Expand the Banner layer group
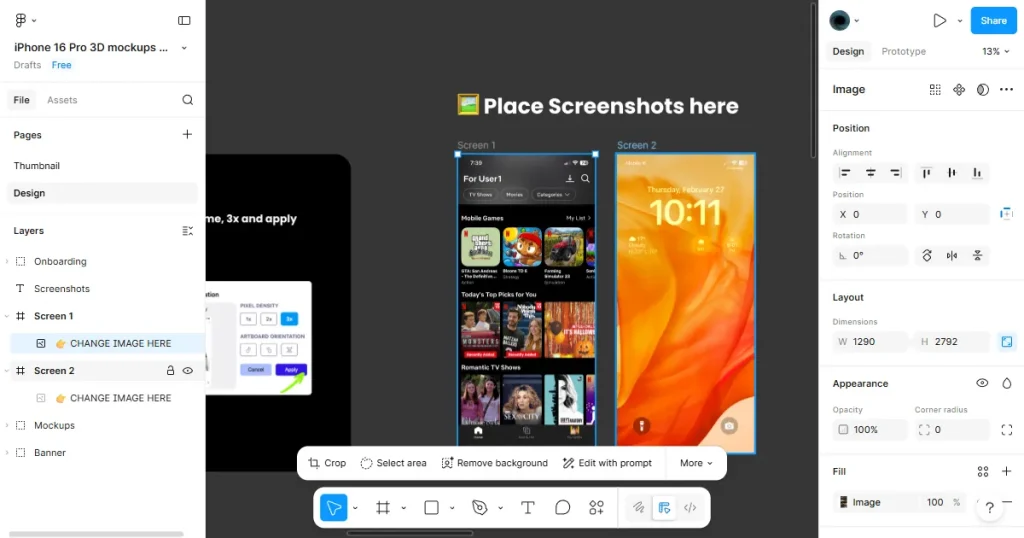This screenshot has width=1024, height=538. point(7,452)
